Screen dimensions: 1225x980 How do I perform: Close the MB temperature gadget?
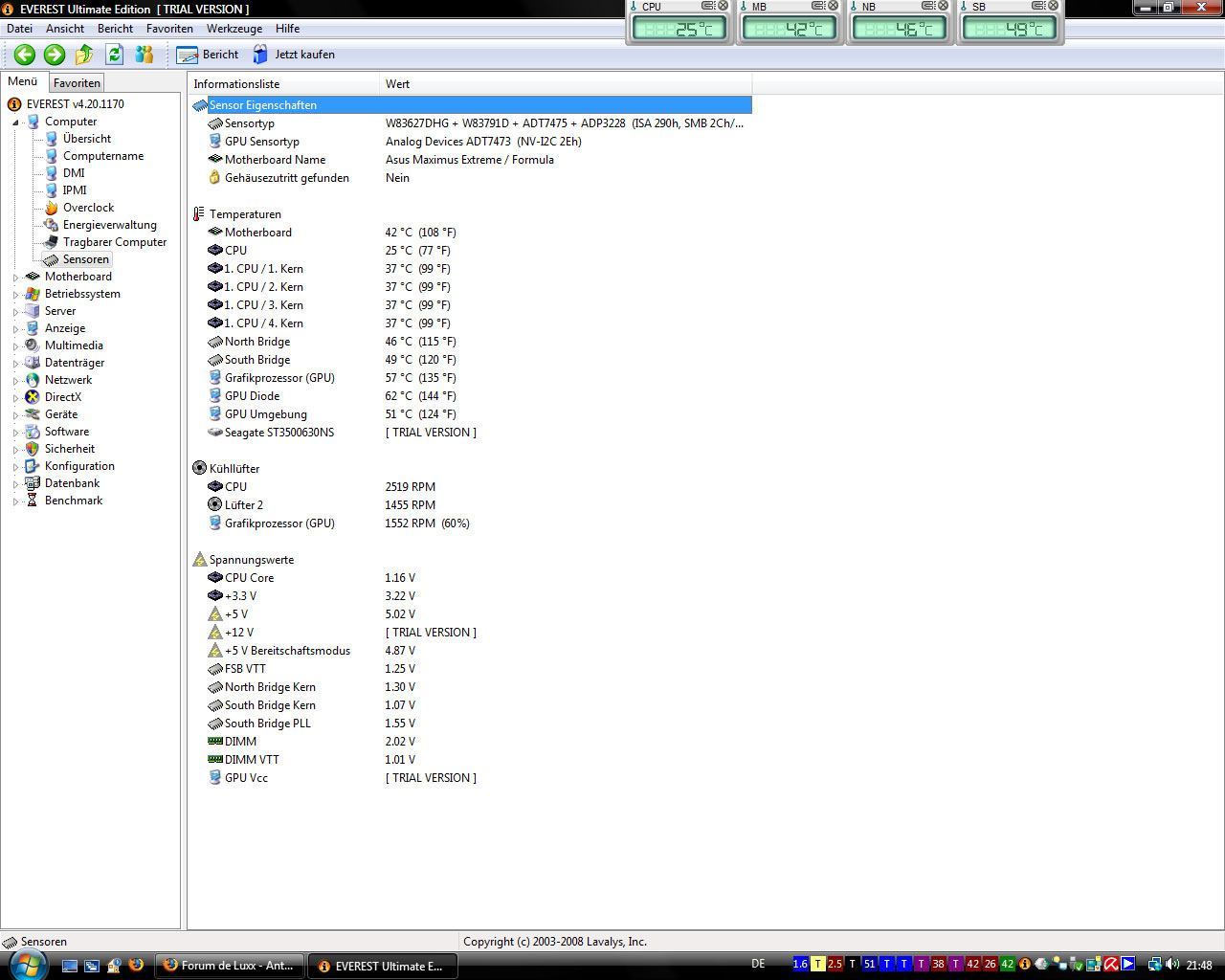click(x=833, y=6)
